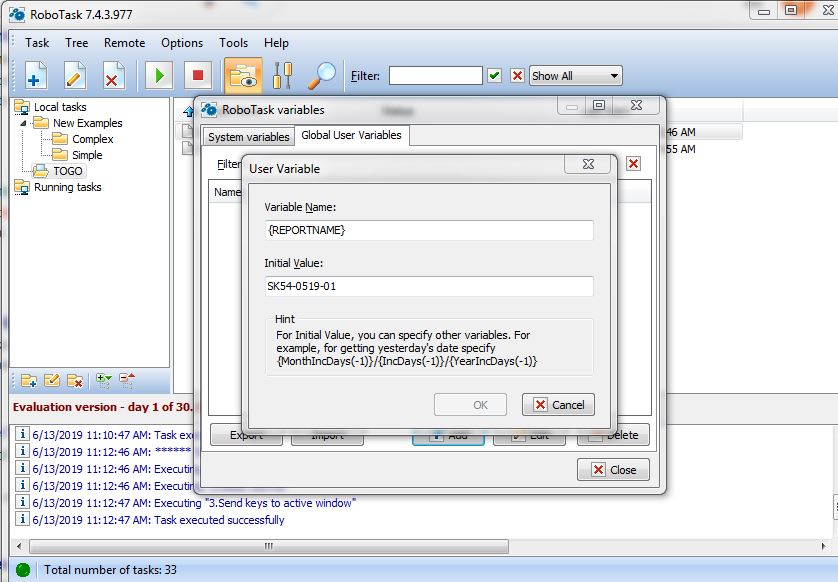Click Total number of tasks status text

110,570
